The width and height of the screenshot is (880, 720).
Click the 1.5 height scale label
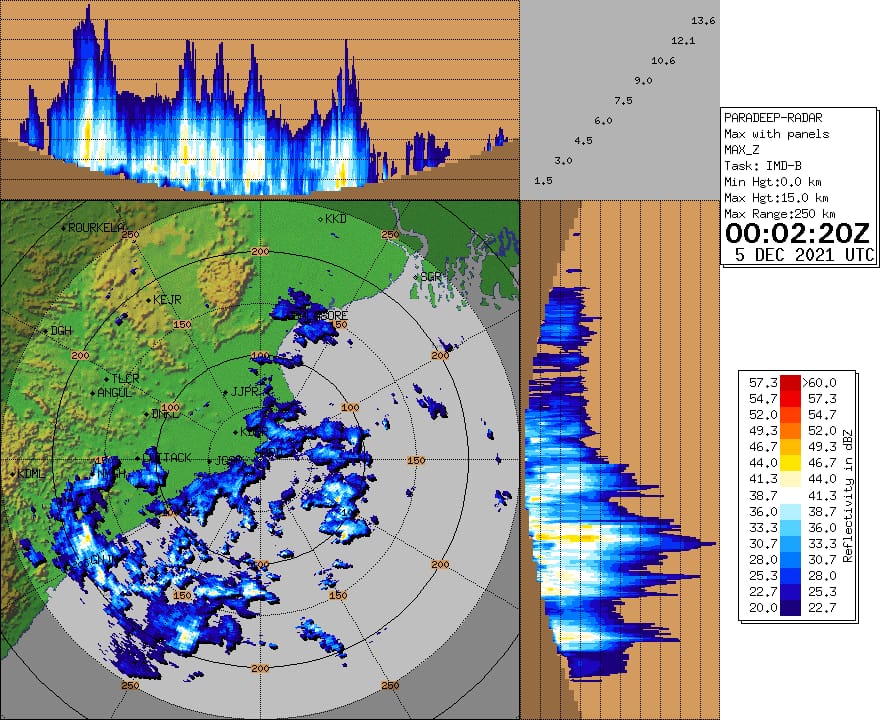(544, 181)
